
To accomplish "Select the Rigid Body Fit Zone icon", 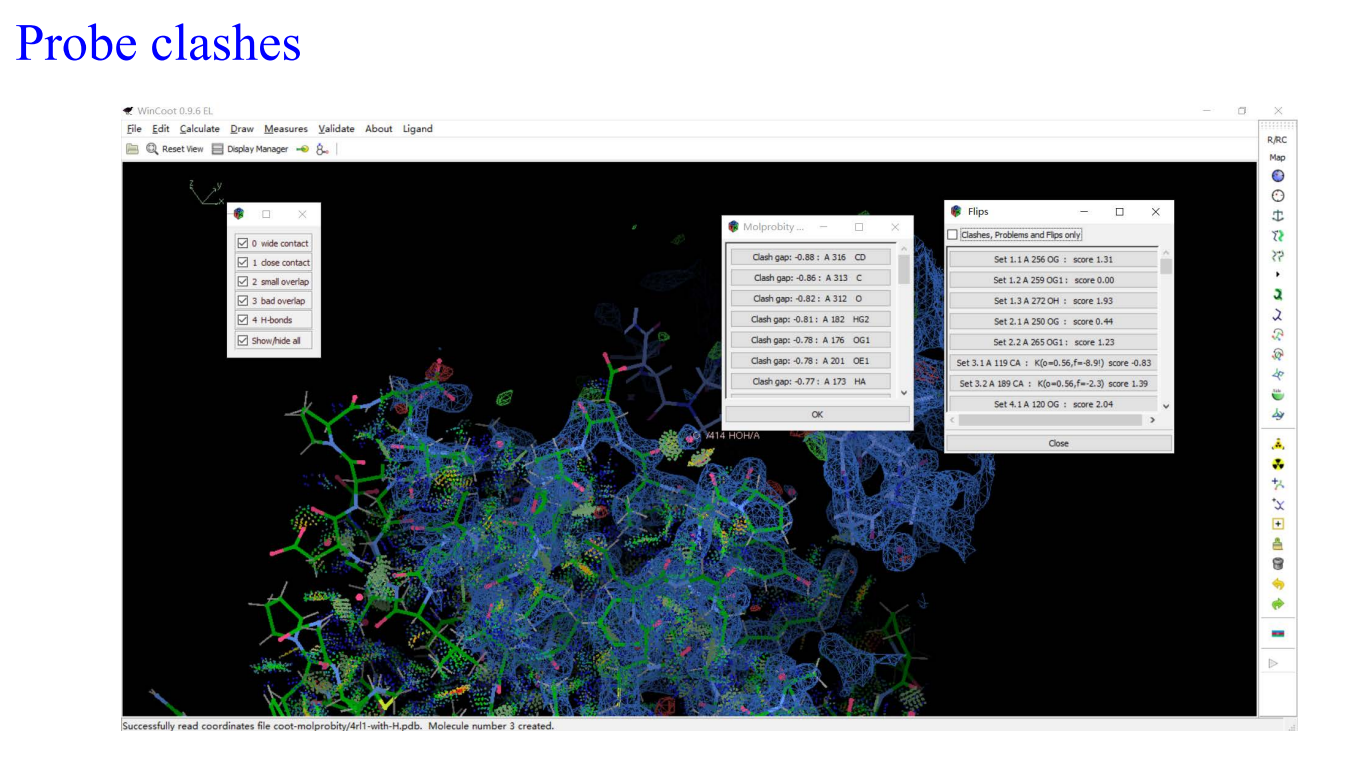I will pyautogui.click(x=1277, y=236).
